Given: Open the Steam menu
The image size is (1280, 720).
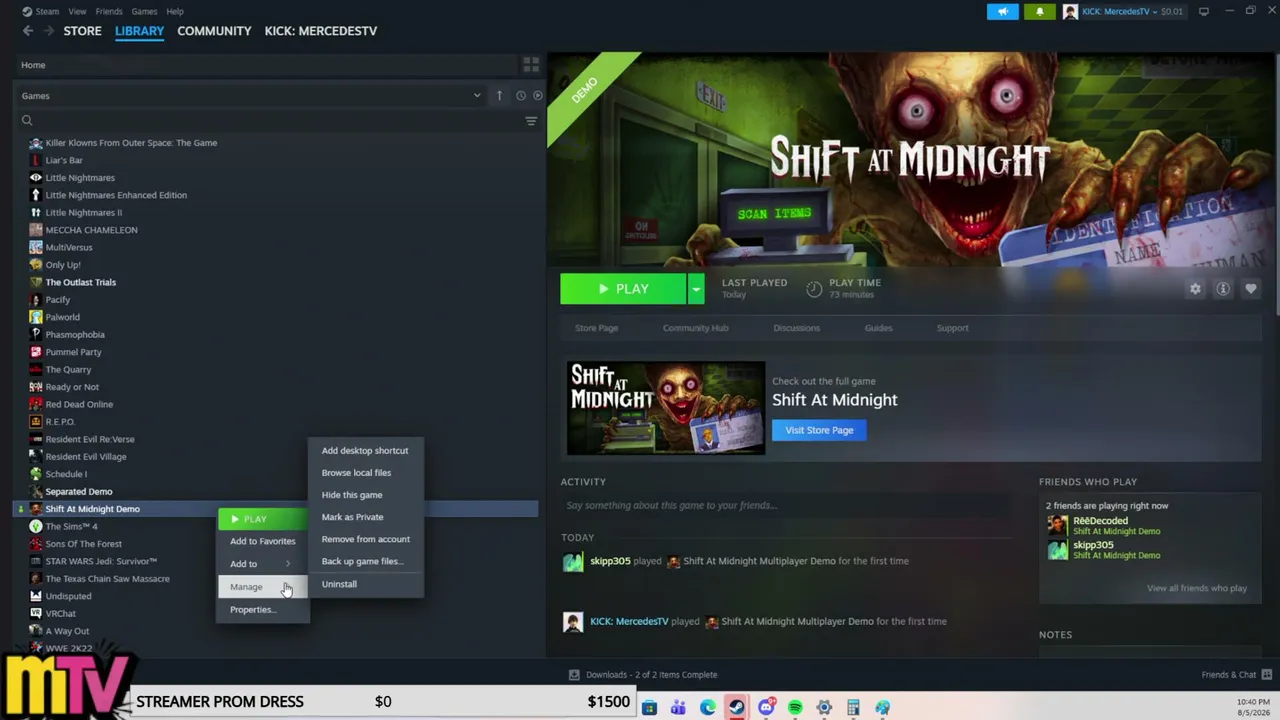Looking at the screenshot, I should (x=40, y=12).
